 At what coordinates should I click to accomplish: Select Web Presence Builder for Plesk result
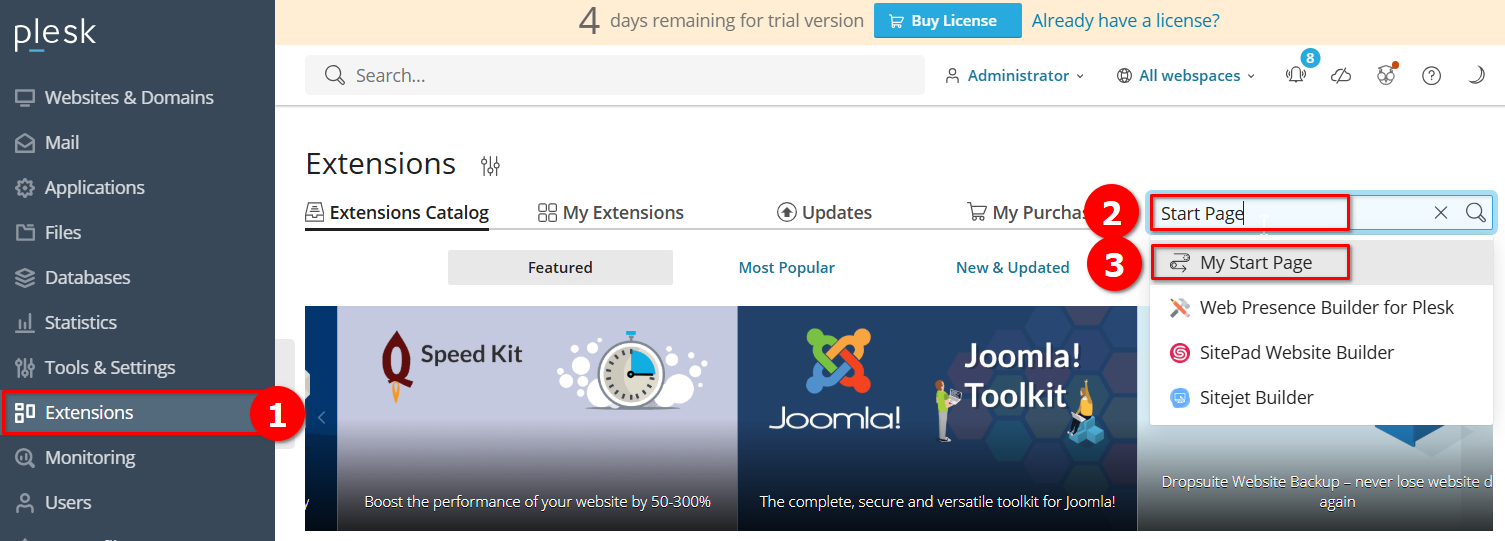pyautogui.click(x=1321, y=307)
